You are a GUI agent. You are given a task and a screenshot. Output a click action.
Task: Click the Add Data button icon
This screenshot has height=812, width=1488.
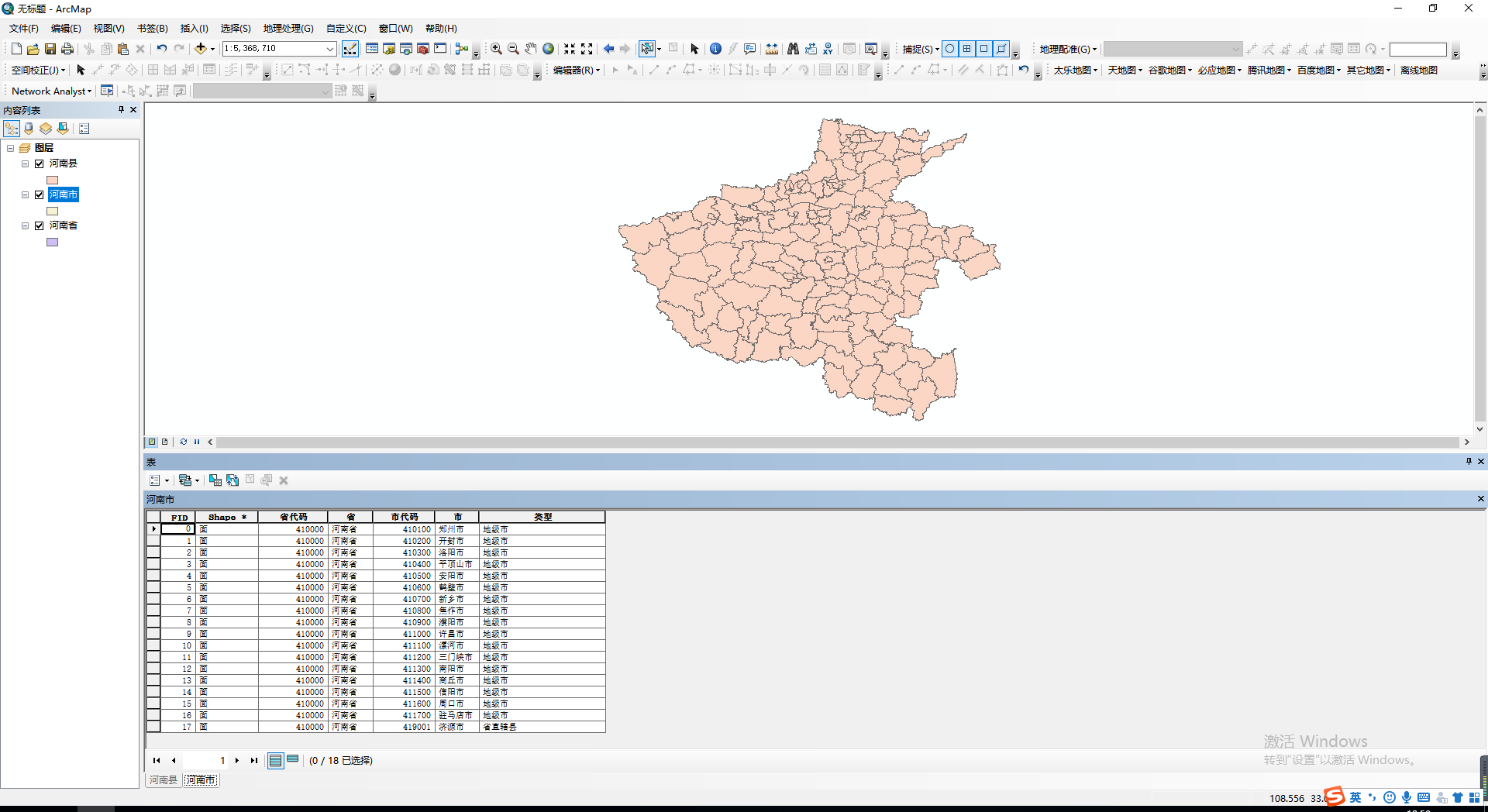click(x=201, y=49)
